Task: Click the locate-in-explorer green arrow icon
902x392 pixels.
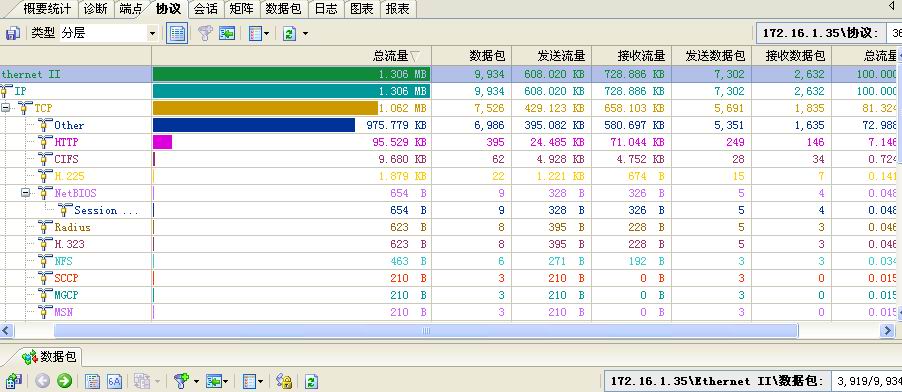Action: coord(227,33)
